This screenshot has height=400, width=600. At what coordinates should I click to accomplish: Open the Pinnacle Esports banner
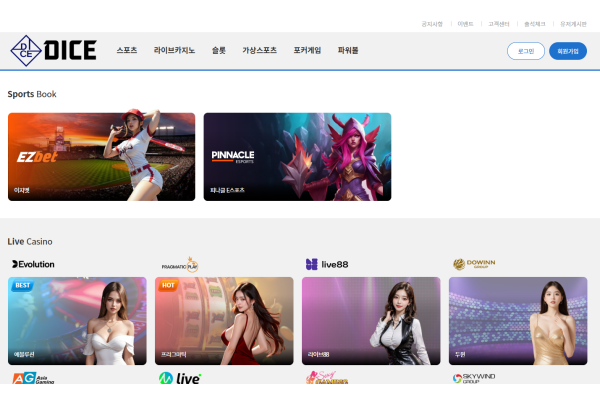click(297, 156)
